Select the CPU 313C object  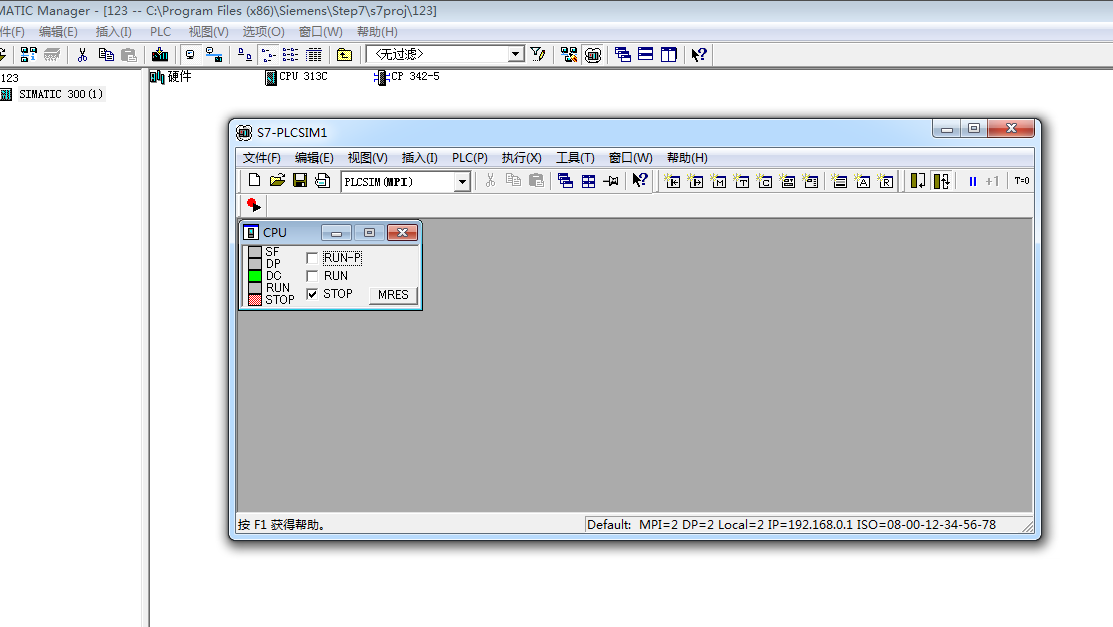tap(296, 77)
